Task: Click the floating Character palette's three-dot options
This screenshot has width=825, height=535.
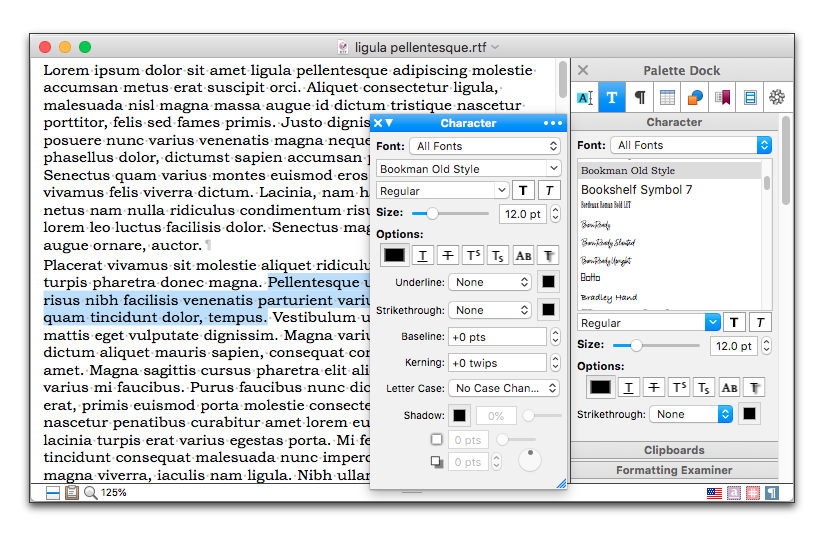Action: pyautogui.click(x=553, y=123)
